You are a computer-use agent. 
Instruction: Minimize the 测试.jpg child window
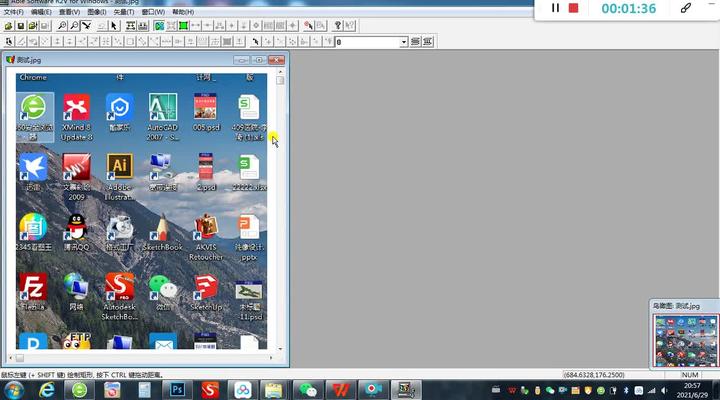242,60
